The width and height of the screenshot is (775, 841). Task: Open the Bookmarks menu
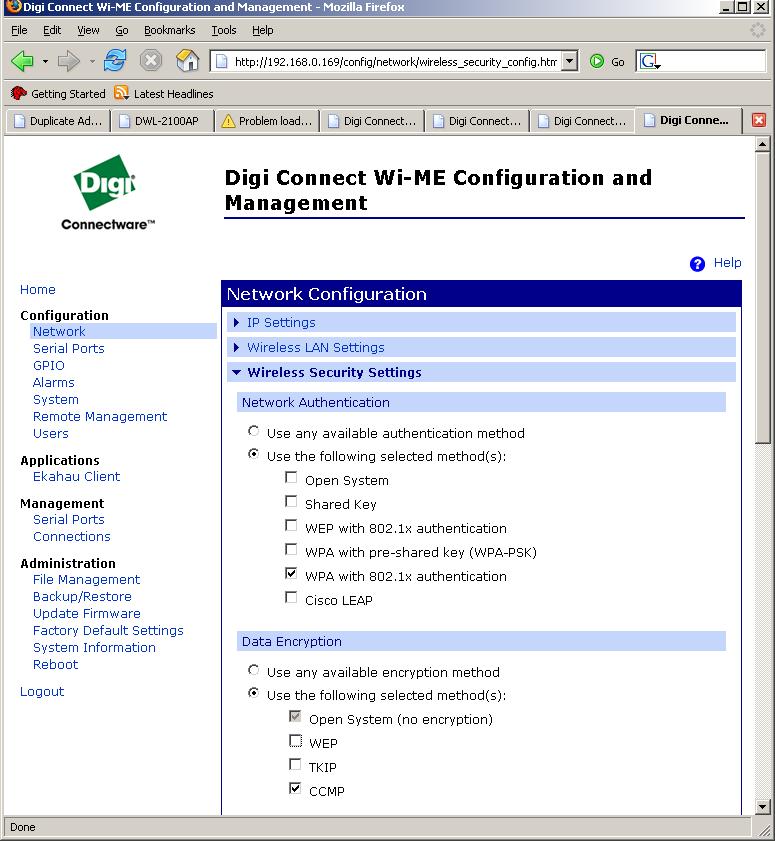tap(169, 31)
